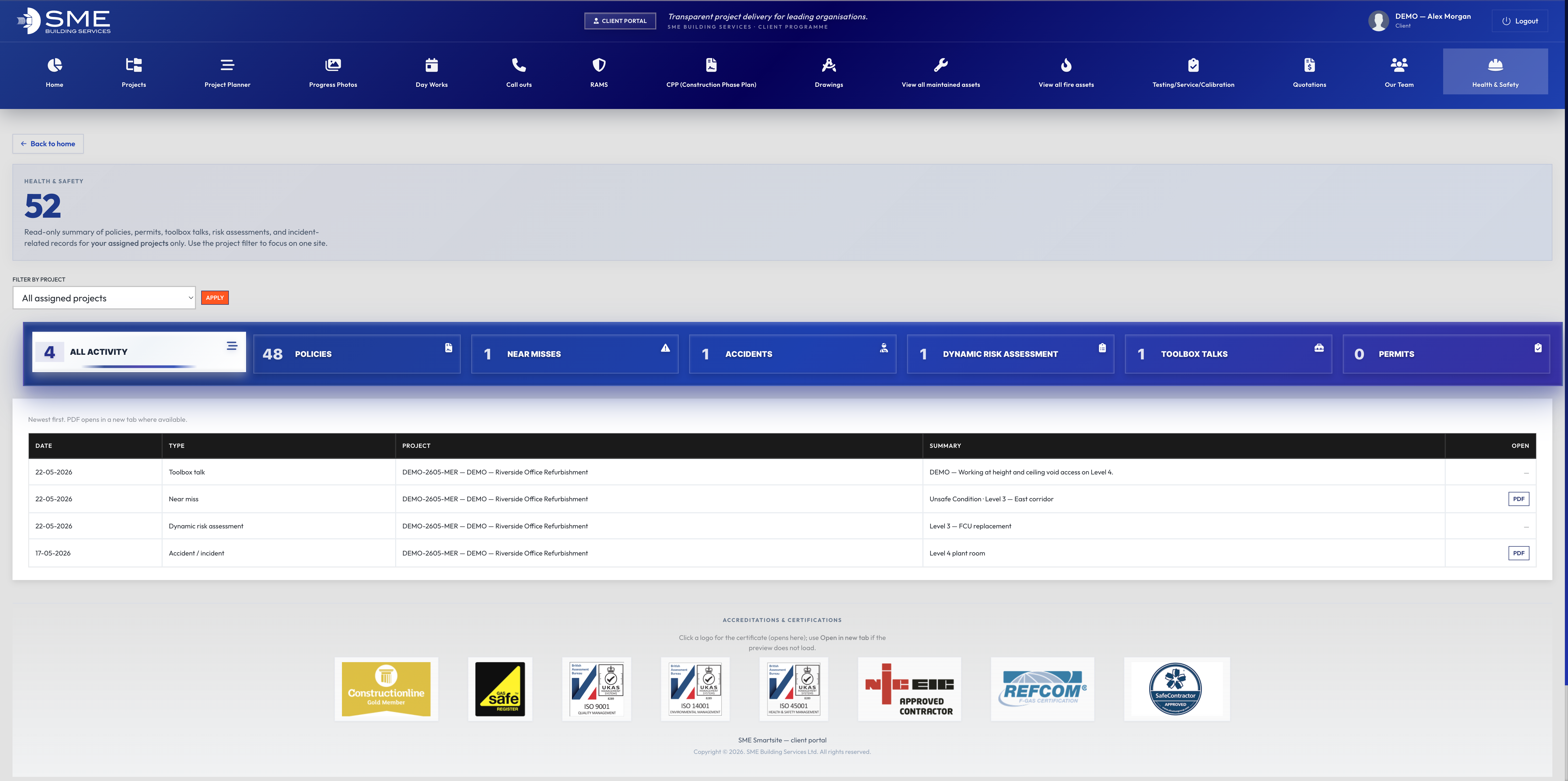Open the Projects navigation icon
The width and height of the screenshot is (1568, 781).
point(134,65)
